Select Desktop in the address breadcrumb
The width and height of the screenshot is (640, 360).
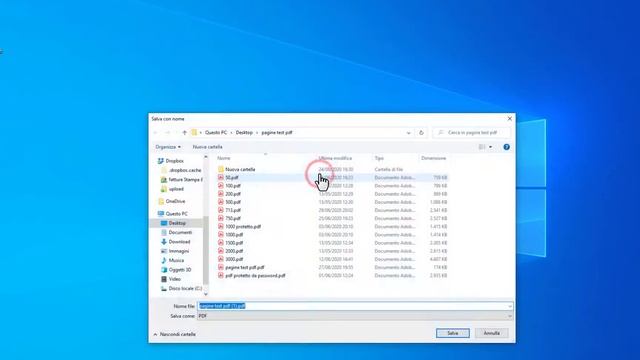[244, 133]
